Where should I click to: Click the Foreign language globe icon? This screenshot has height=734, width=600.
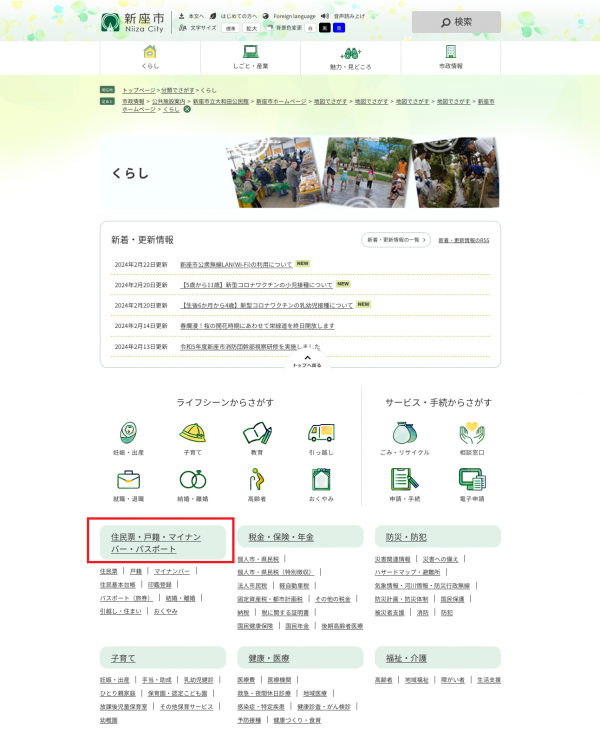[265, 16]
